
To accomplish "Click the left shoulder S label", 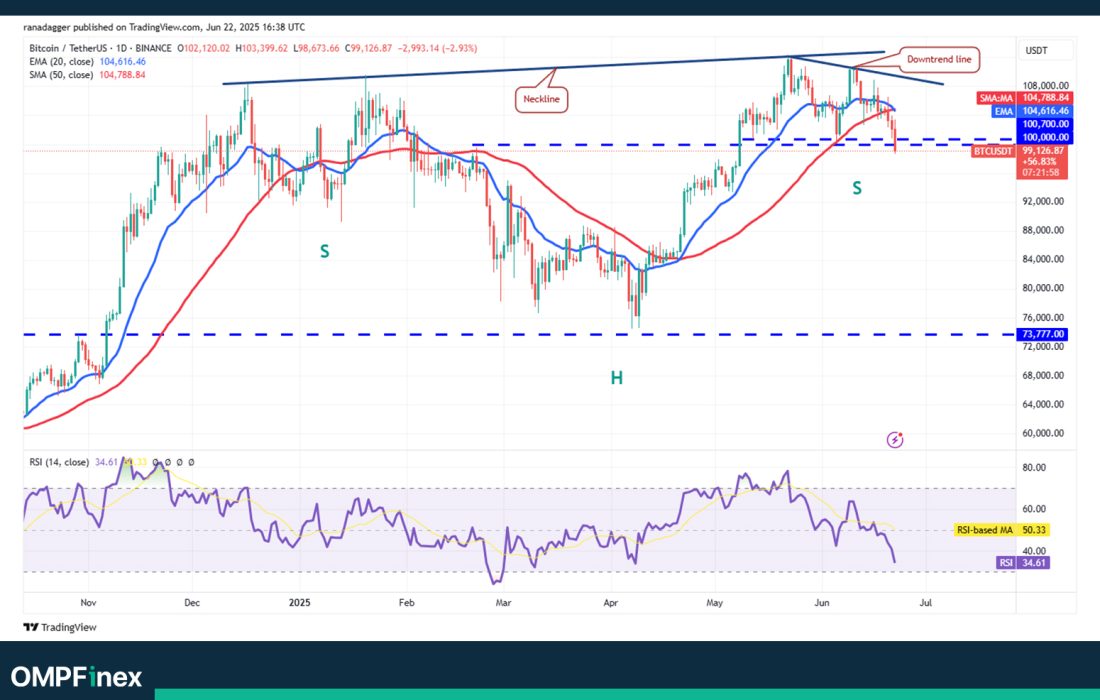I will [x=324, y=252].
